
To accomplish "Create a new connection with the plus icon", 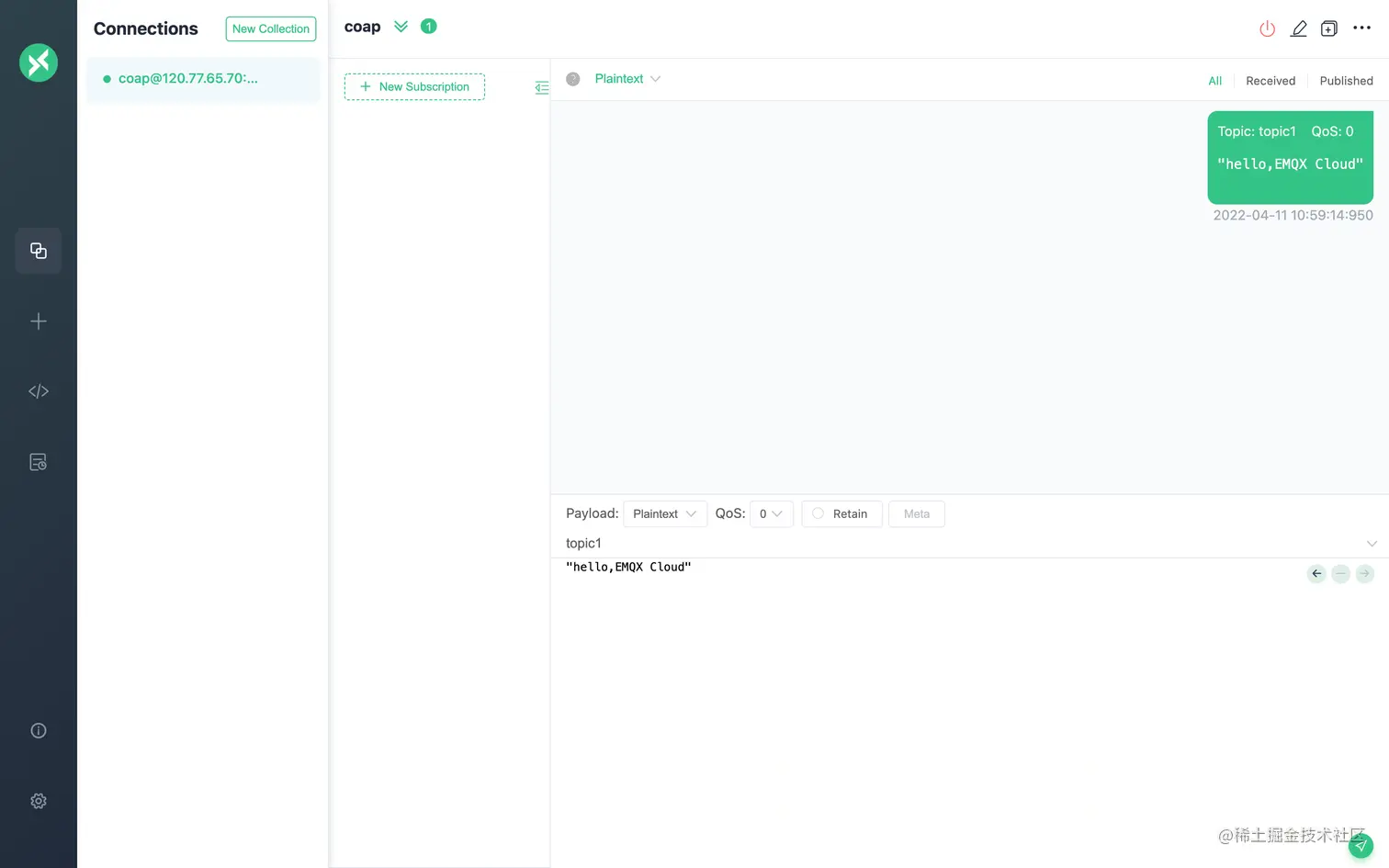I will (38, 321).
